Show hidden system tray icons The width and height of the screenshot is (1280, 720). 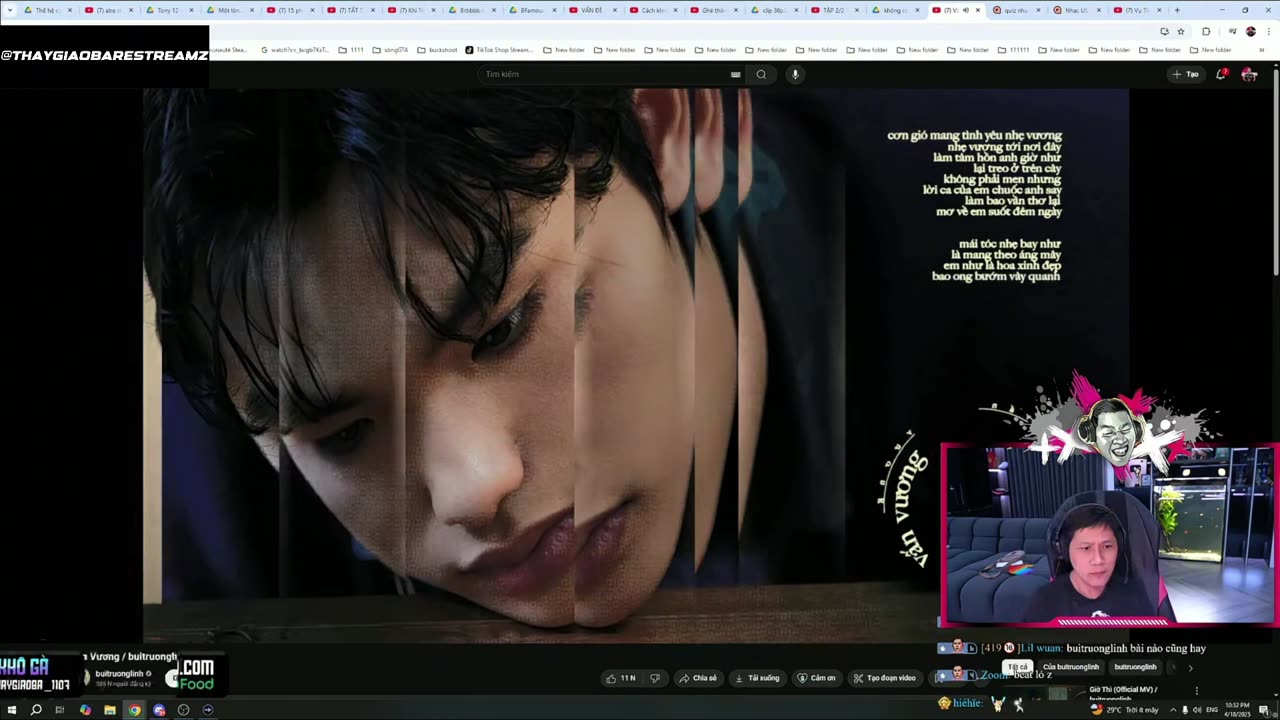[1173, 710]
